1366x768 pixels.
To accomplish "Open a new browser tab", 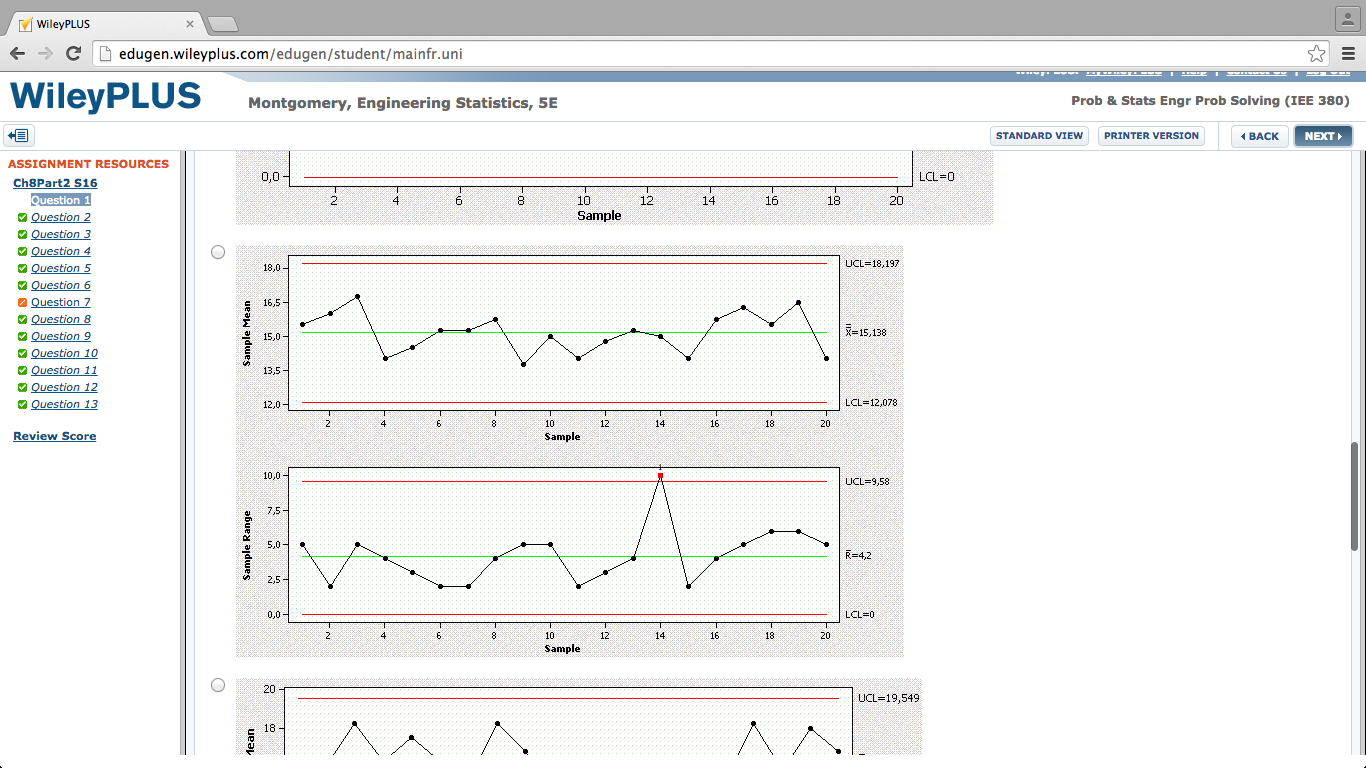I will click(222, 24).
